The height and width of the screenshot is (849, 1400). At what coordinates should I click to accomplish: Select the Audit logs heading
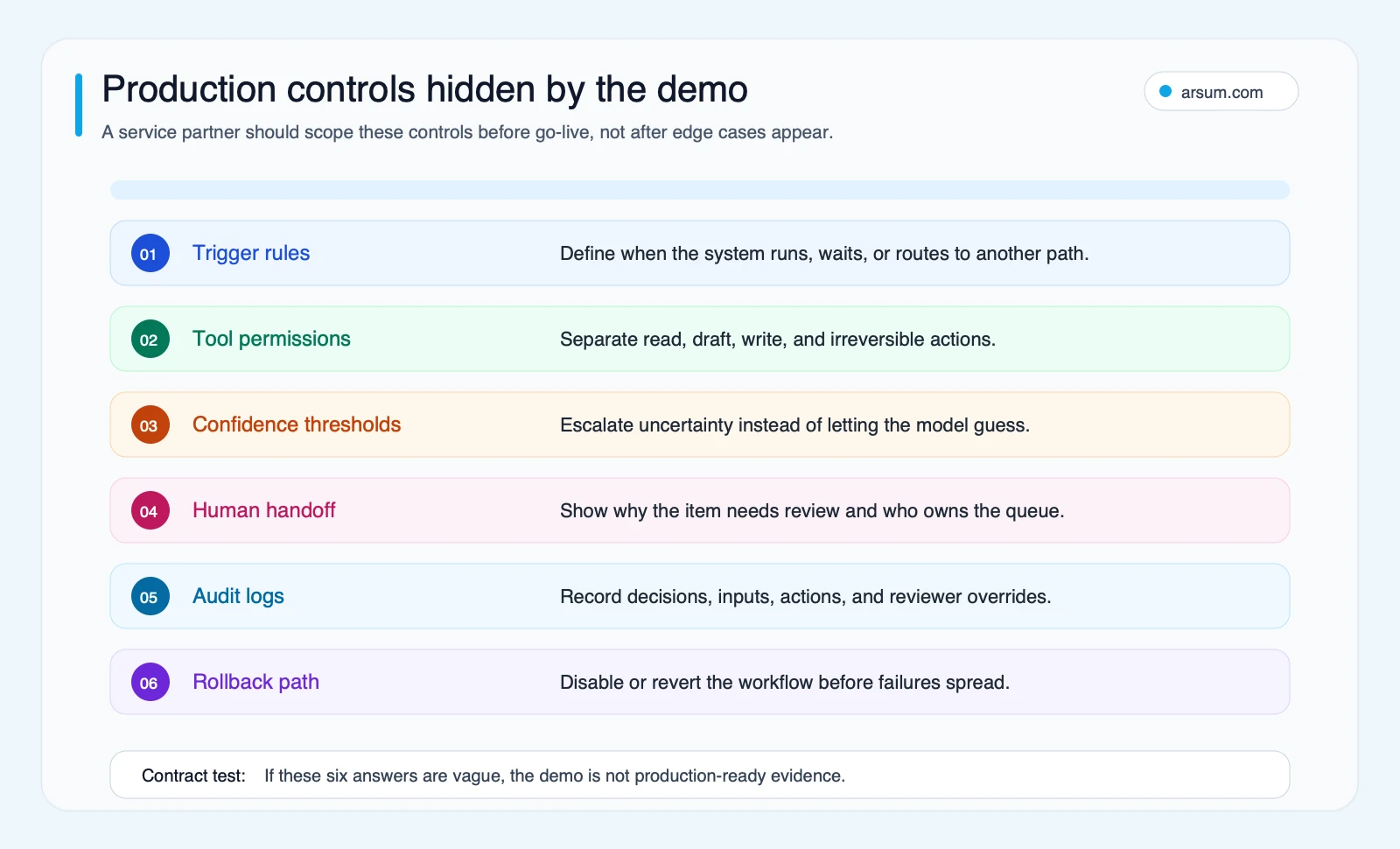click(238, 596)
